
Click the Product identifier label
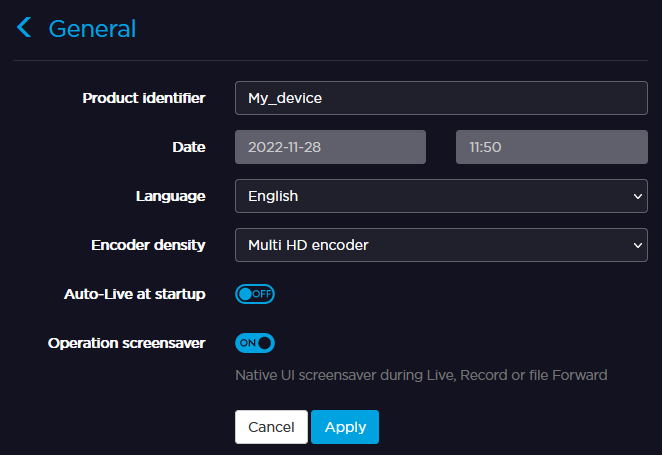(144, 98)
